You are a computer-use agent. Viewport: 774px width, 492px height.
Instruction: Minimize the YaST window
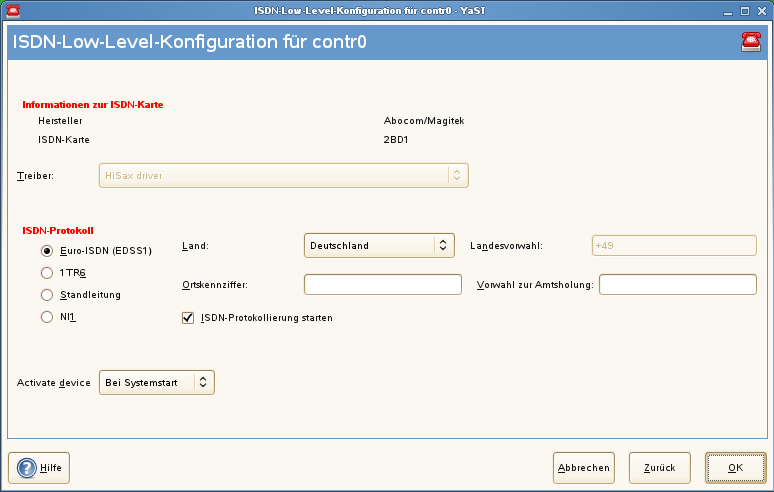coord(728,11)
